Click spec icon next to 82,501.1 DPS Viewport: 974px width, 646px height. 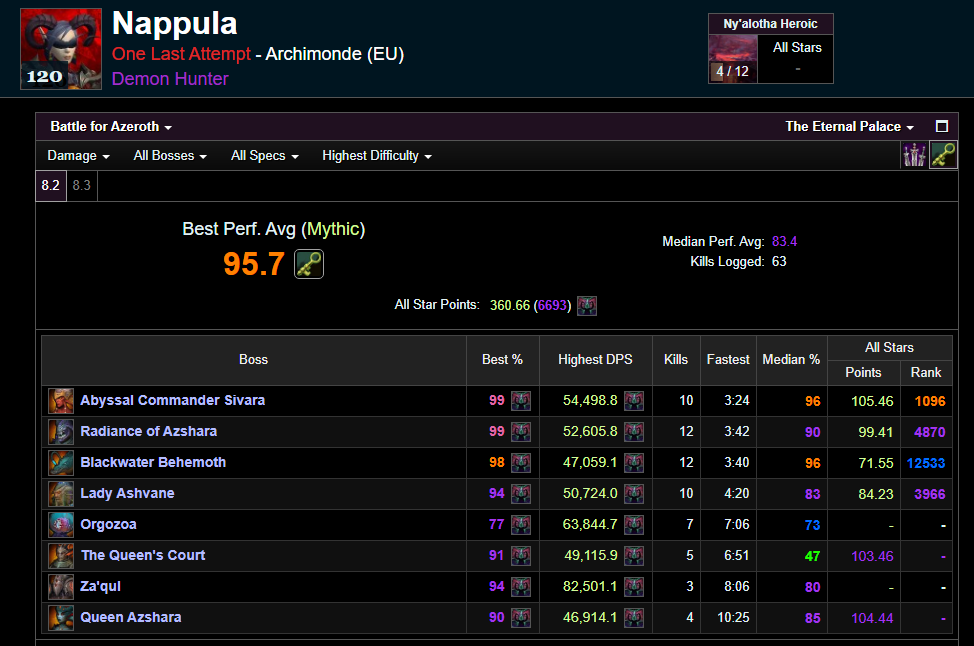[x=634, y=587]
